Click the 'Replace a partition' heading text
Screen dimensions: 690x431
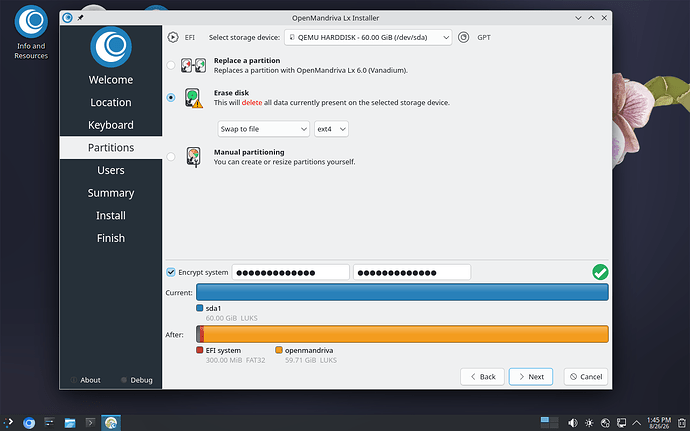point(247,61)
